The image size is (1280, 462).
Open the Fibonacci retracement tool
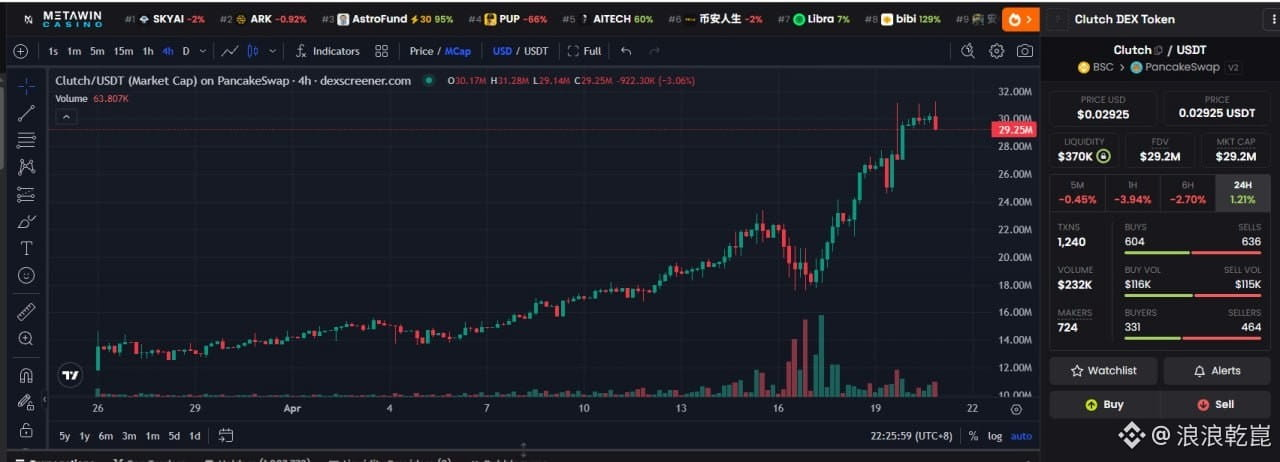[26, 141]
